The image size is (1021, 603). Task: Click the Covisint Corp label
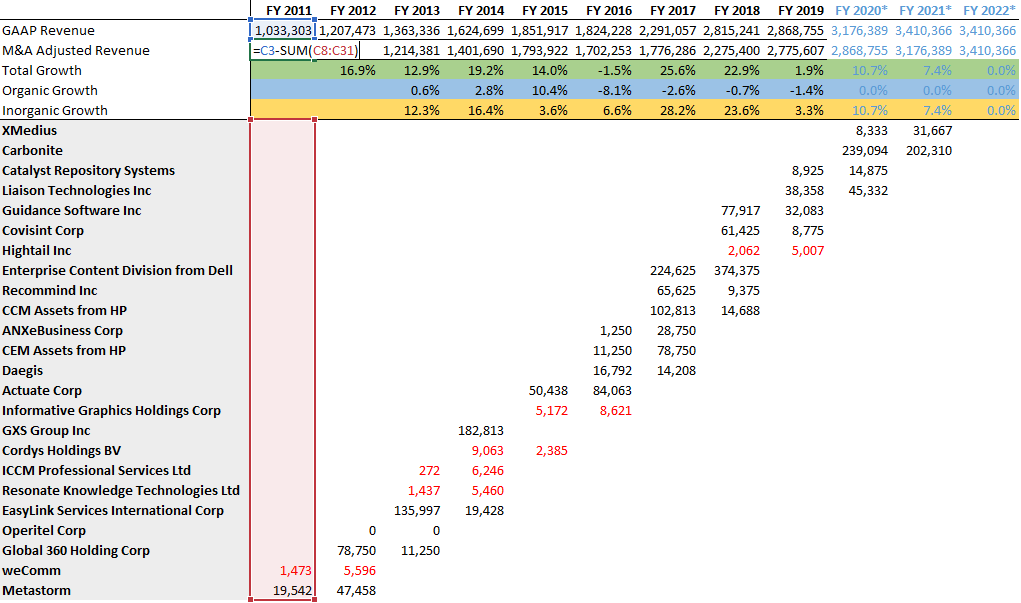click(43, 231)
